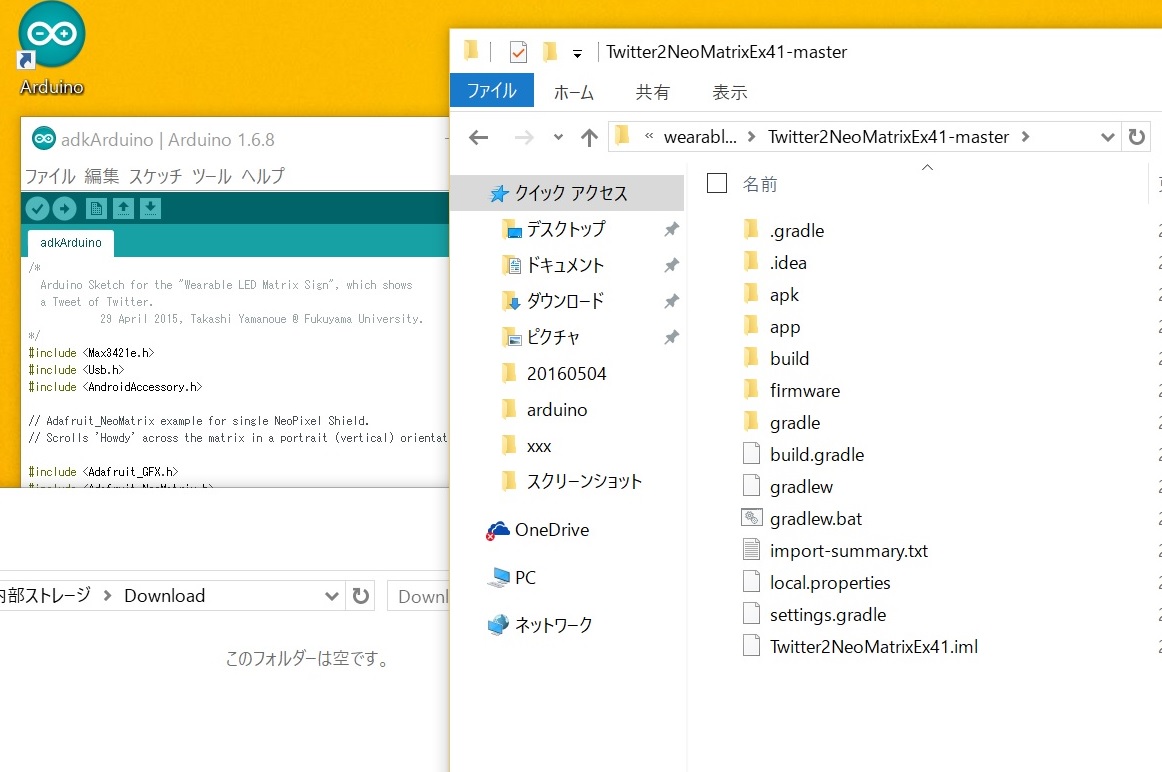1162x772 pixels.
Task: Select the settings.gradle file name
Action: pyautogui.click(x=828, y=614)
